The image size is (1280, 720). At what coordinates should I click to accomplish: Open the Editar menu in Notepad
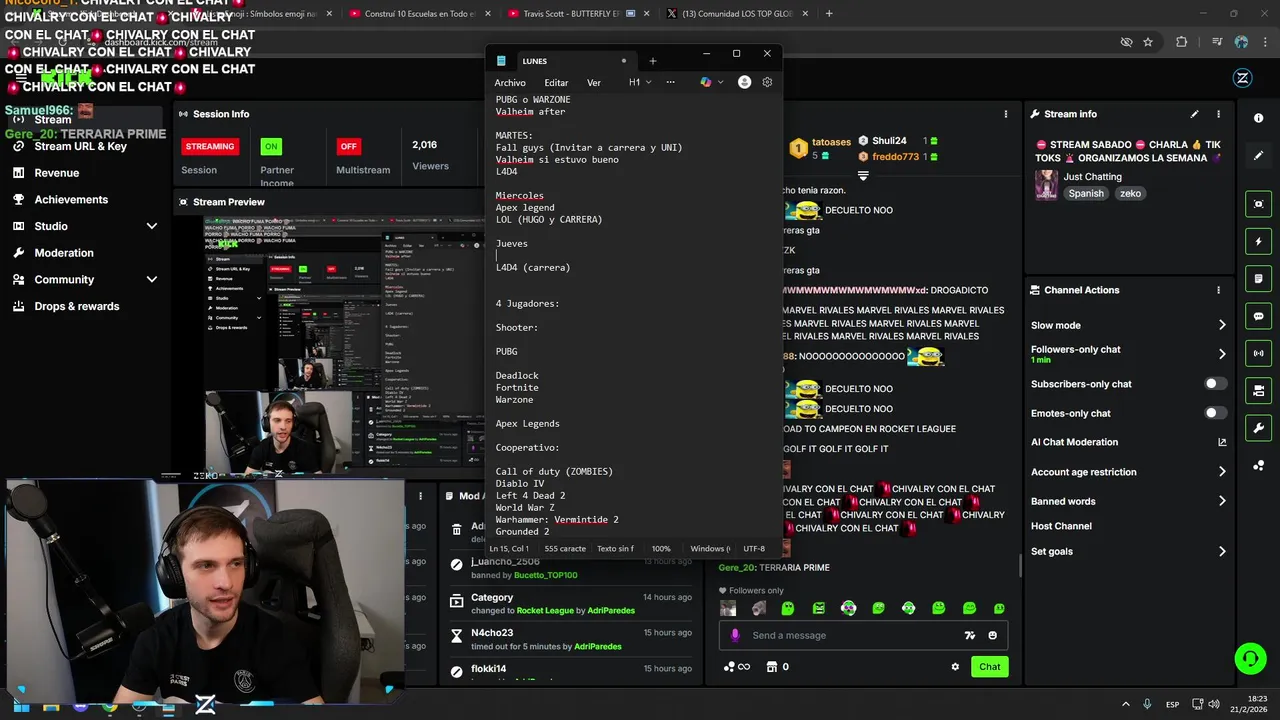[x=556, y=83]
